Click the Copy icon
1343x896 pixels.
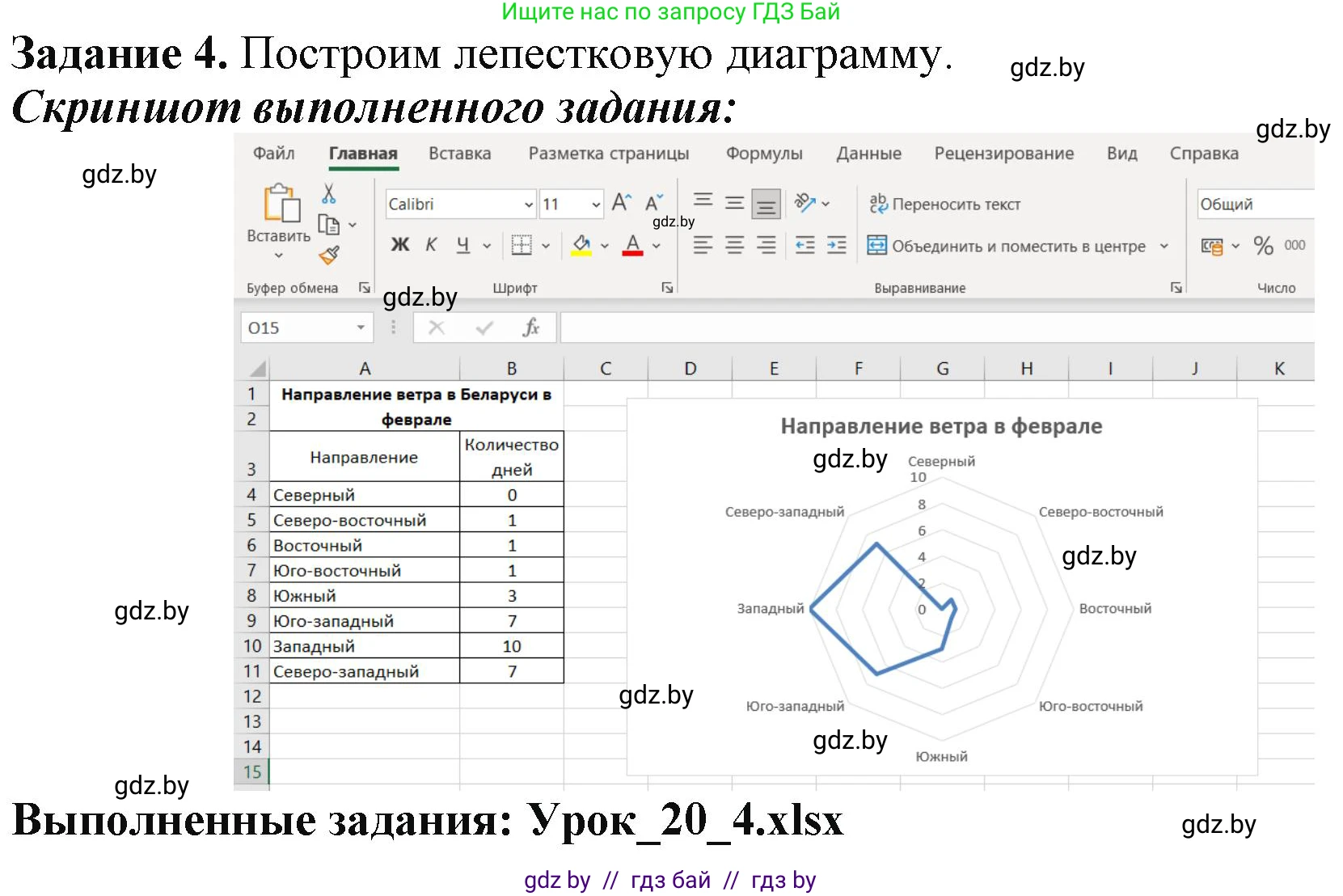328,224
